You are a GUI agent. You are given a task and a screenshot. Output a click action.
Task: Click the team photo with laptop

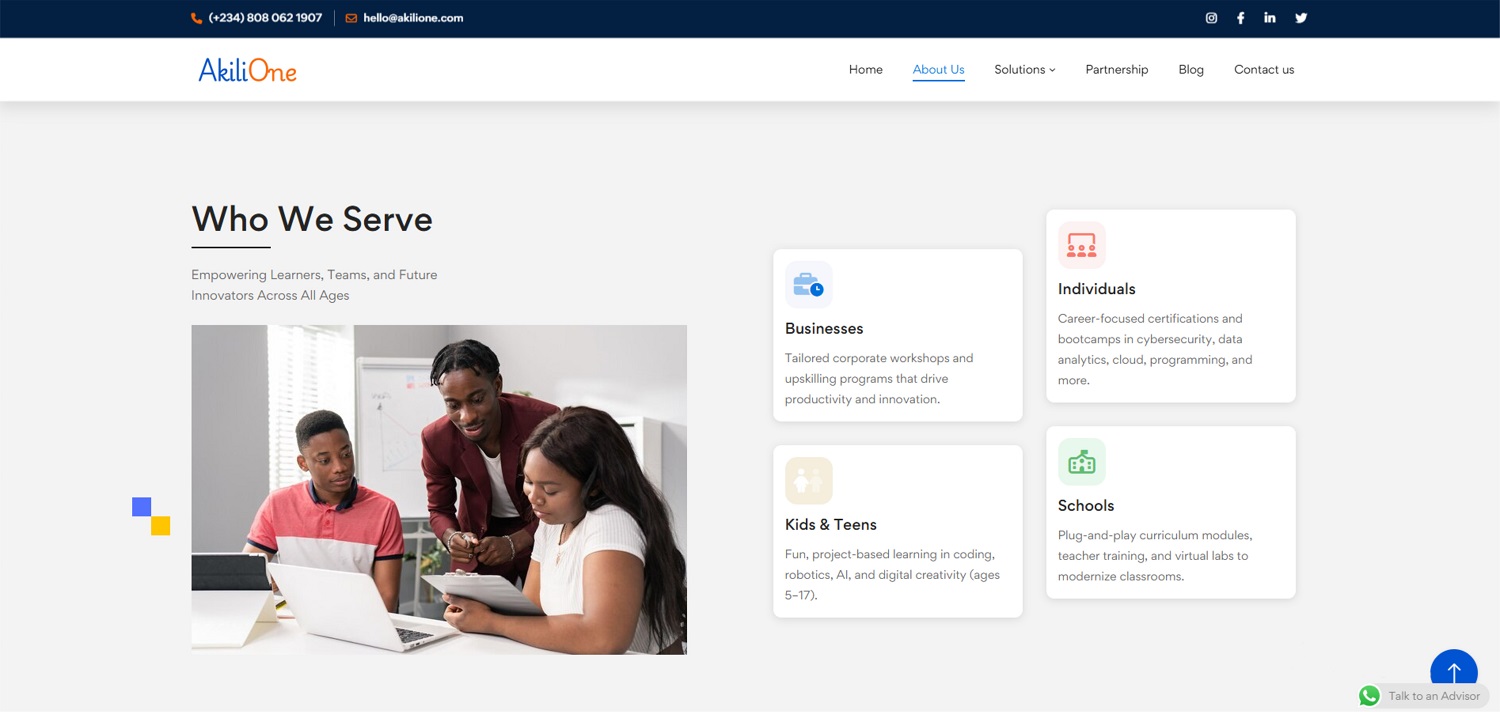point(439,489)
